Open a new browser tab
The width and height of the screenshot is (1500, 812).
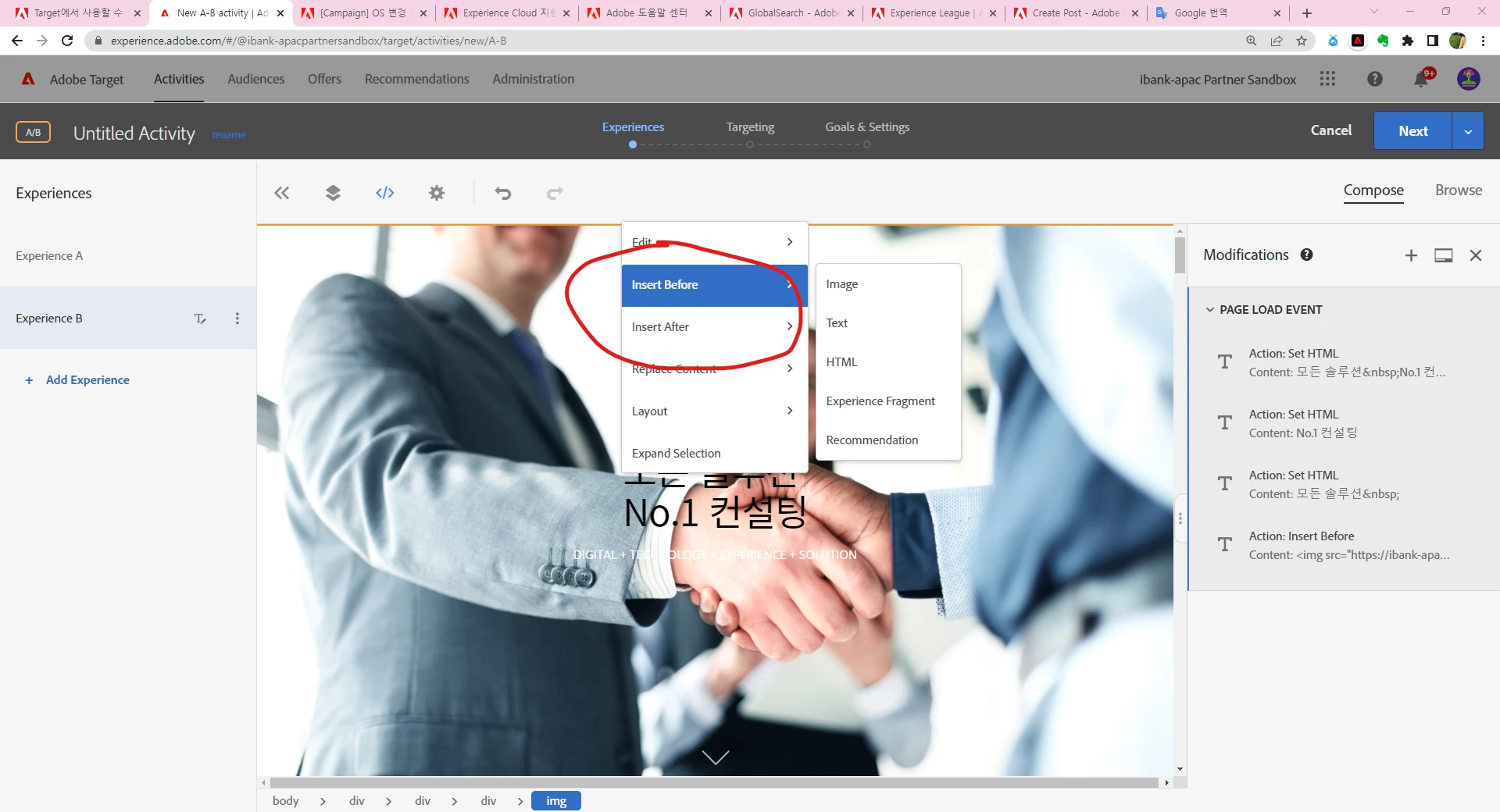[x=1307, y=13]
